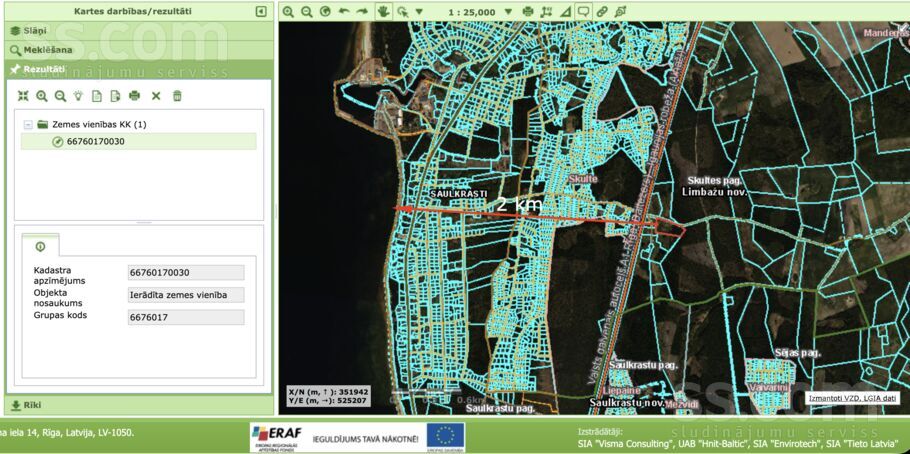Select the coordinate measure tool
This screenshot has width=910, height=454.
click(x=546, y=12)
